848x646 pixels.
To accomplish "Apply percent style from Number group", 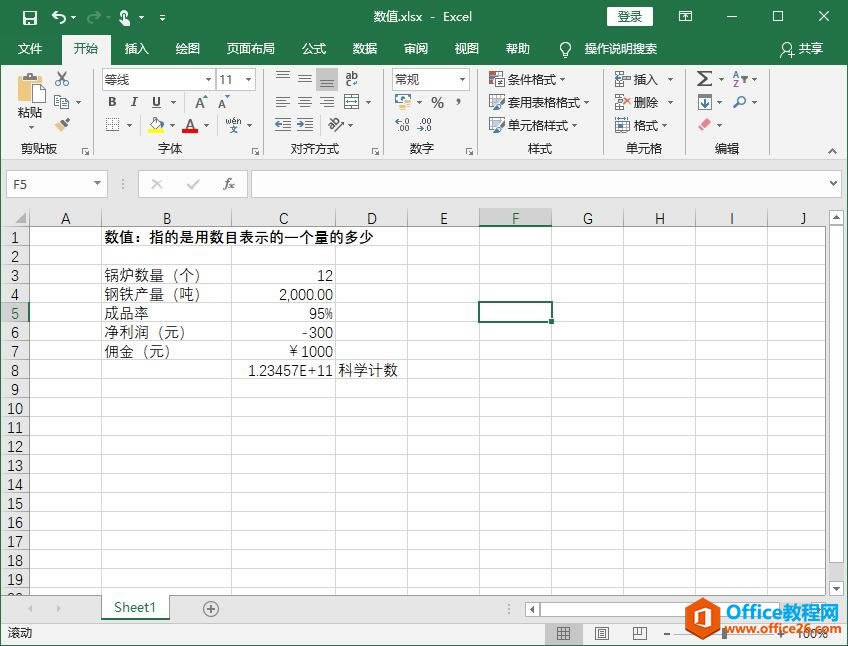I will (435, 102).
